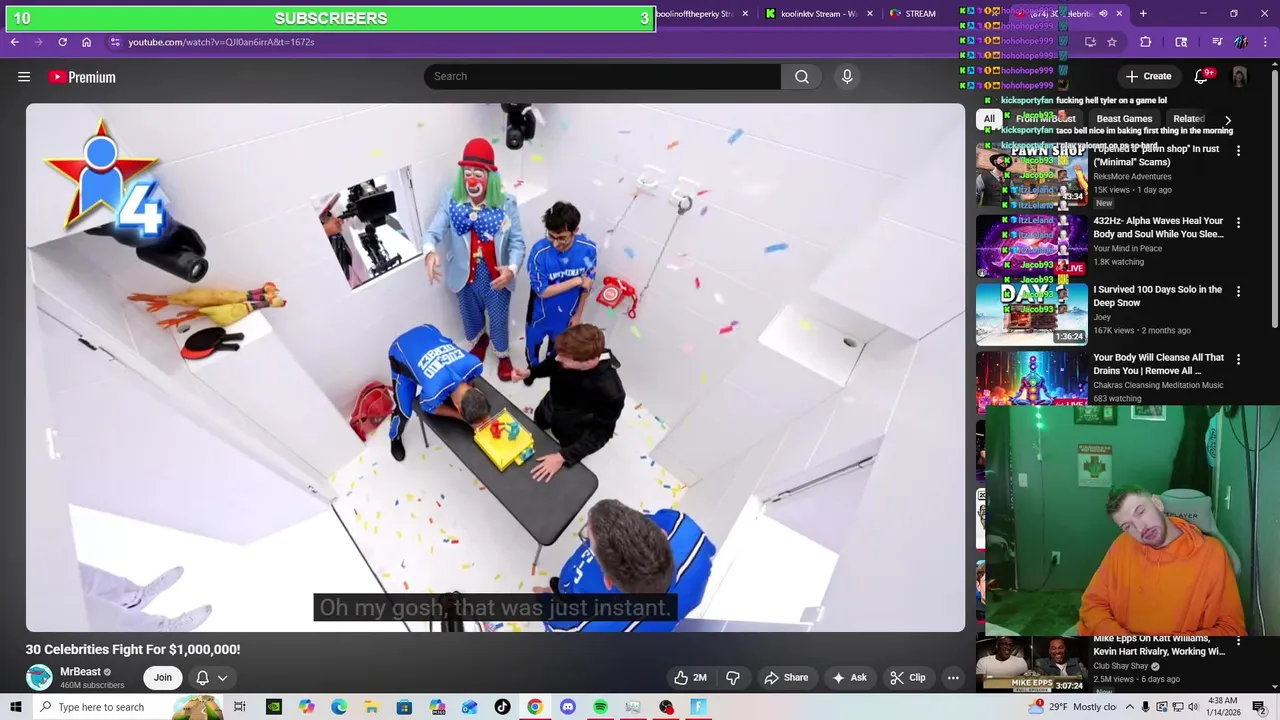Select the From MrBeast chip
1280x720 pixels.
click(1045, 119)
